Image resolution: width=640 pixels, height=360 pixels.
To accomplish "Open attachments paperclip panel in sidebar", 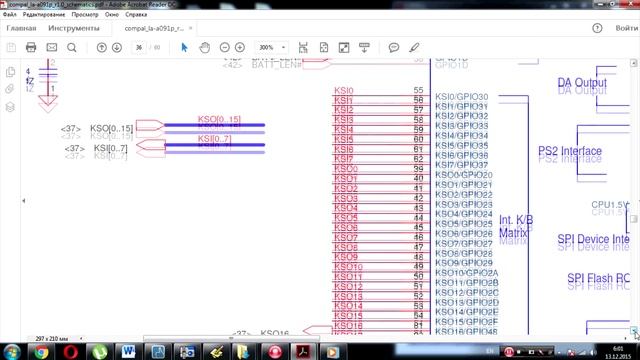I will 10,89.
